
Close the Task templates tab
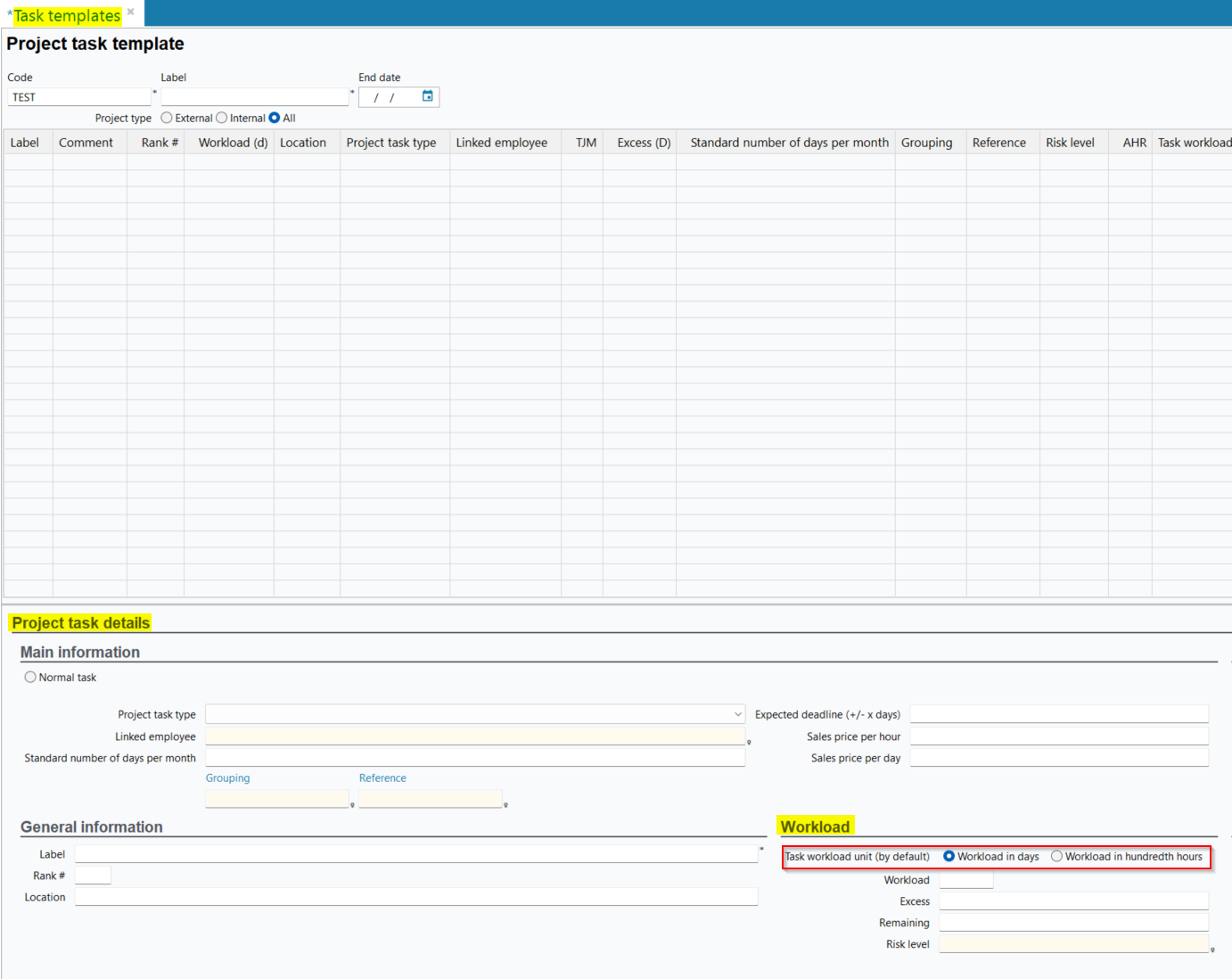(131, 12)
